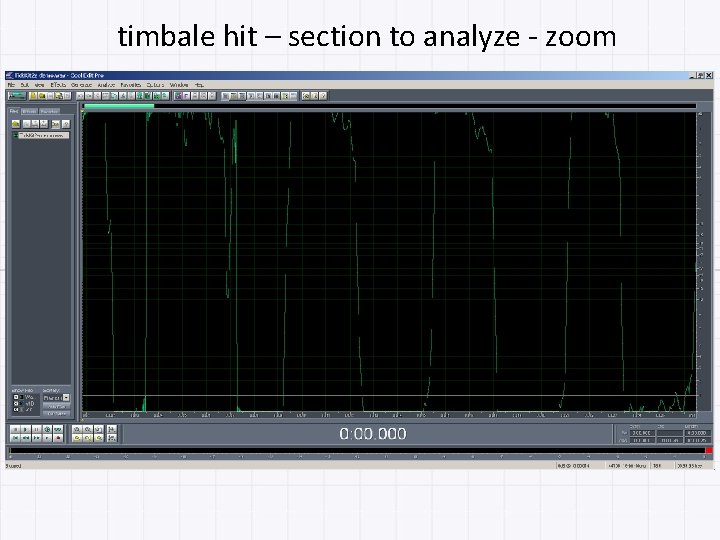Click the question mark Help icon in the Files panel
Viewport: 720px width, 540px height.
point(66,124)
